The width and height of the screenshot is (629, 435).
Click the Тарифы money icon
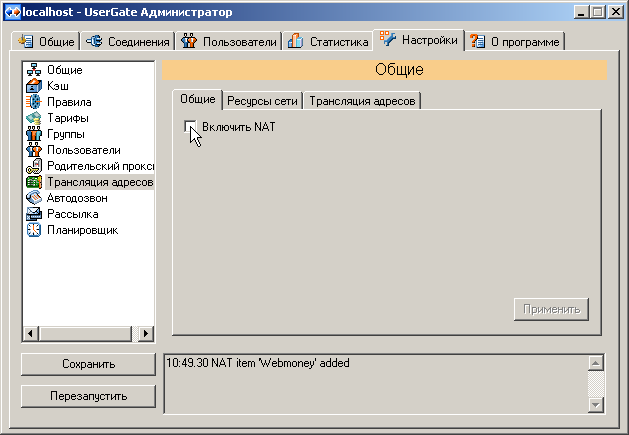(x=34, y=118)
